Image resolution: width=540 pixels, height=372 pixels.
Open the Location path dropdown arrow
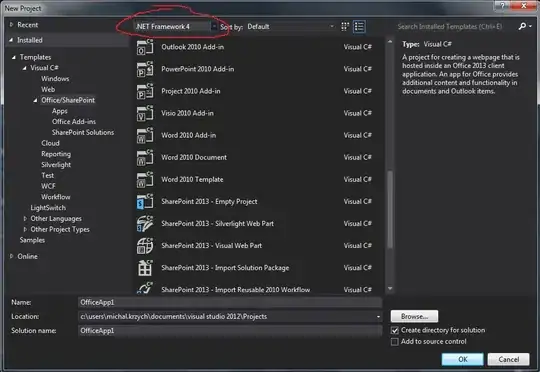pos(378,317)
